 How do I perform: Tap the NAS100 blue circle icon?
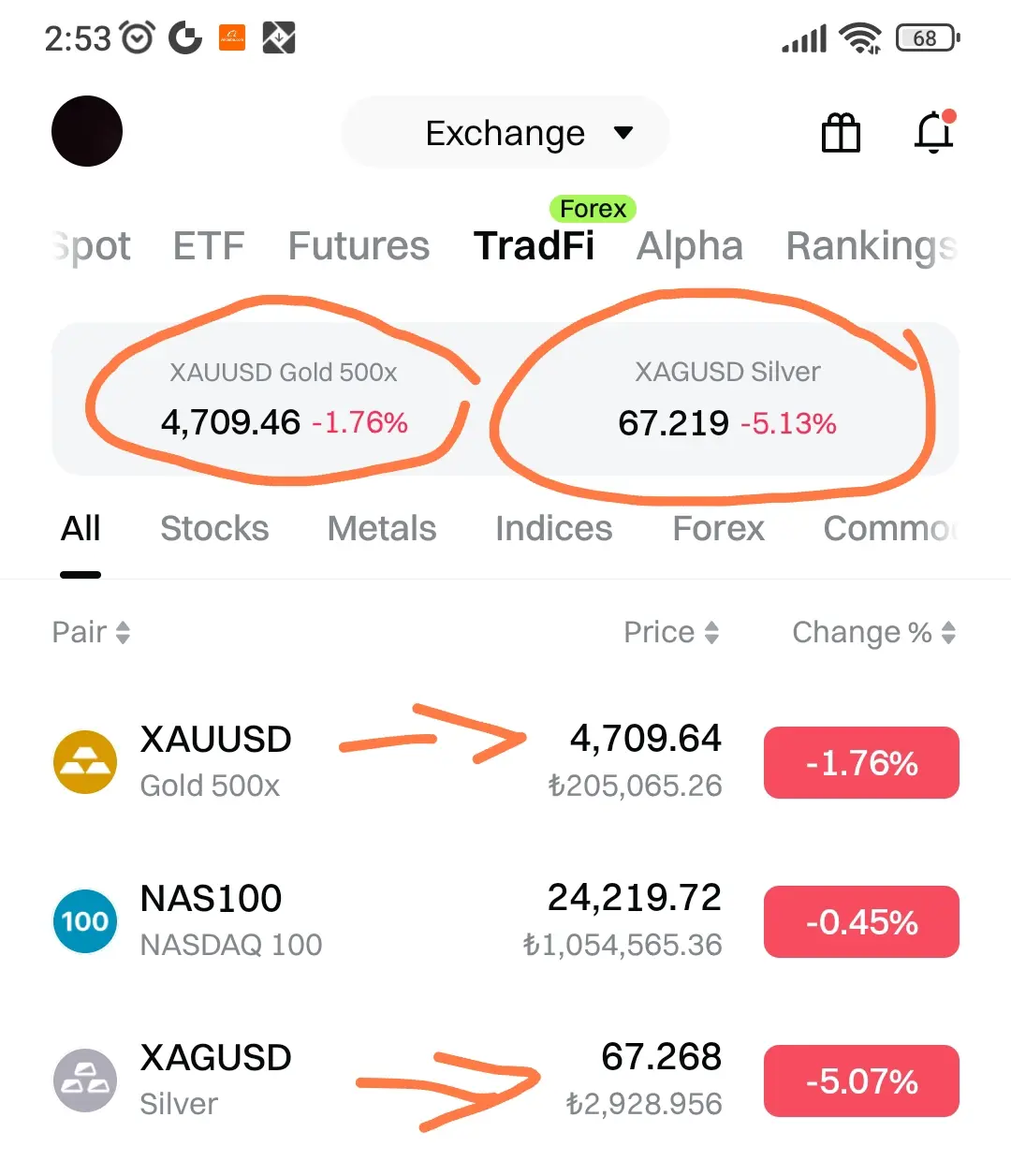click(85, 921)
